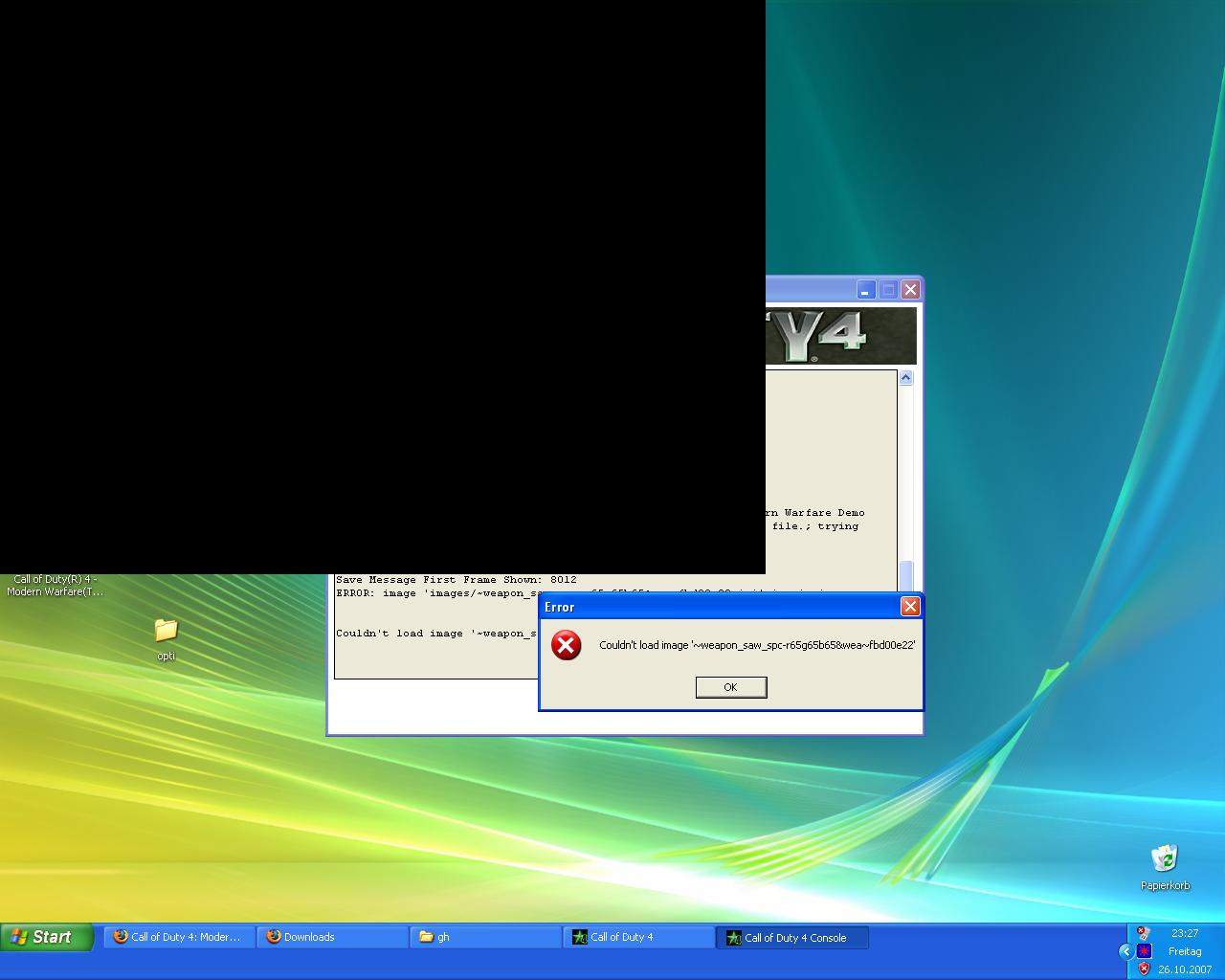Click OK in the Error dialog
The image size is (1225, 980).
click(730, 687)
